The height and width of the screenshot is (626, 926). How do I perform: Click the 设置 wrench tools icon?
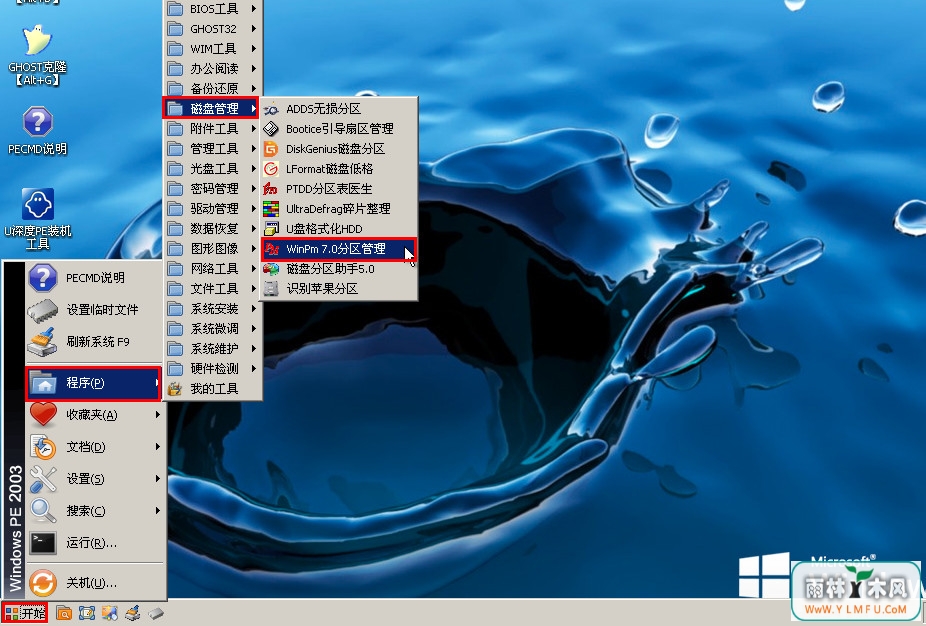[x=43, y=479]
